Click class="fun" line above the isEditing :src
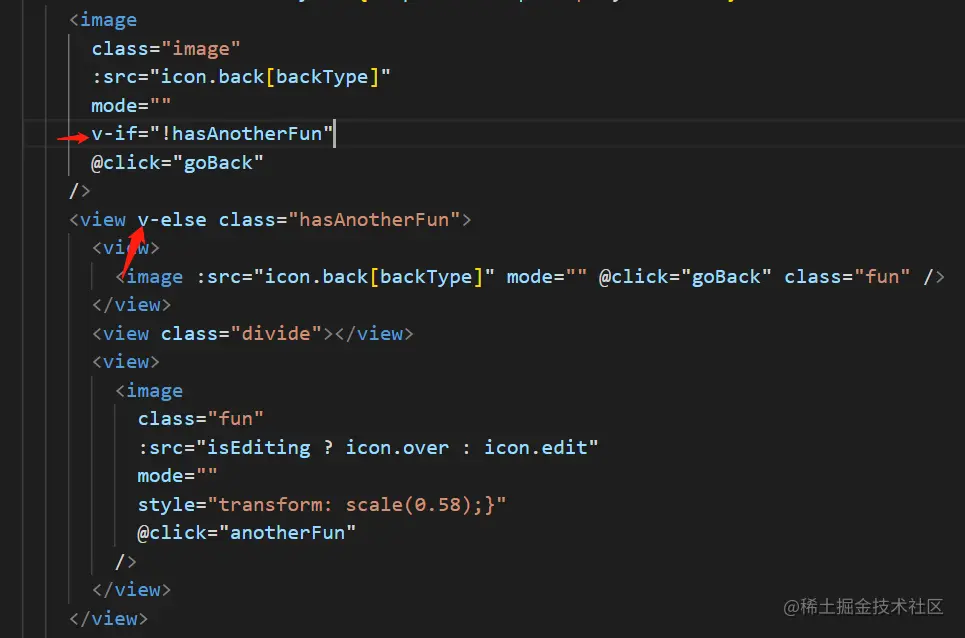The image size is (965, 638). tap(201, 419)
